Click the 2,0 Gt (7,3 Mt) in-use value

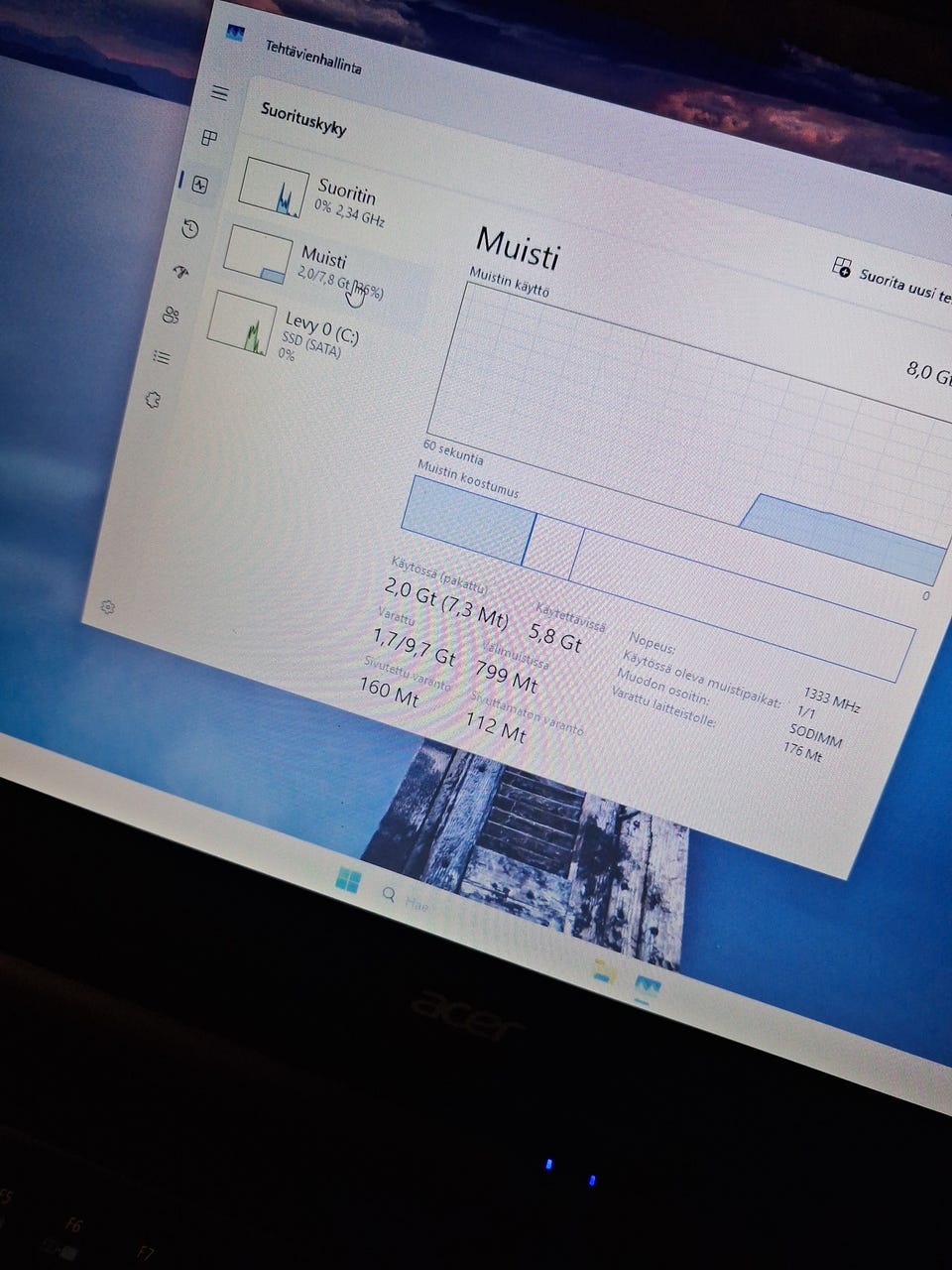click(446, 604)
